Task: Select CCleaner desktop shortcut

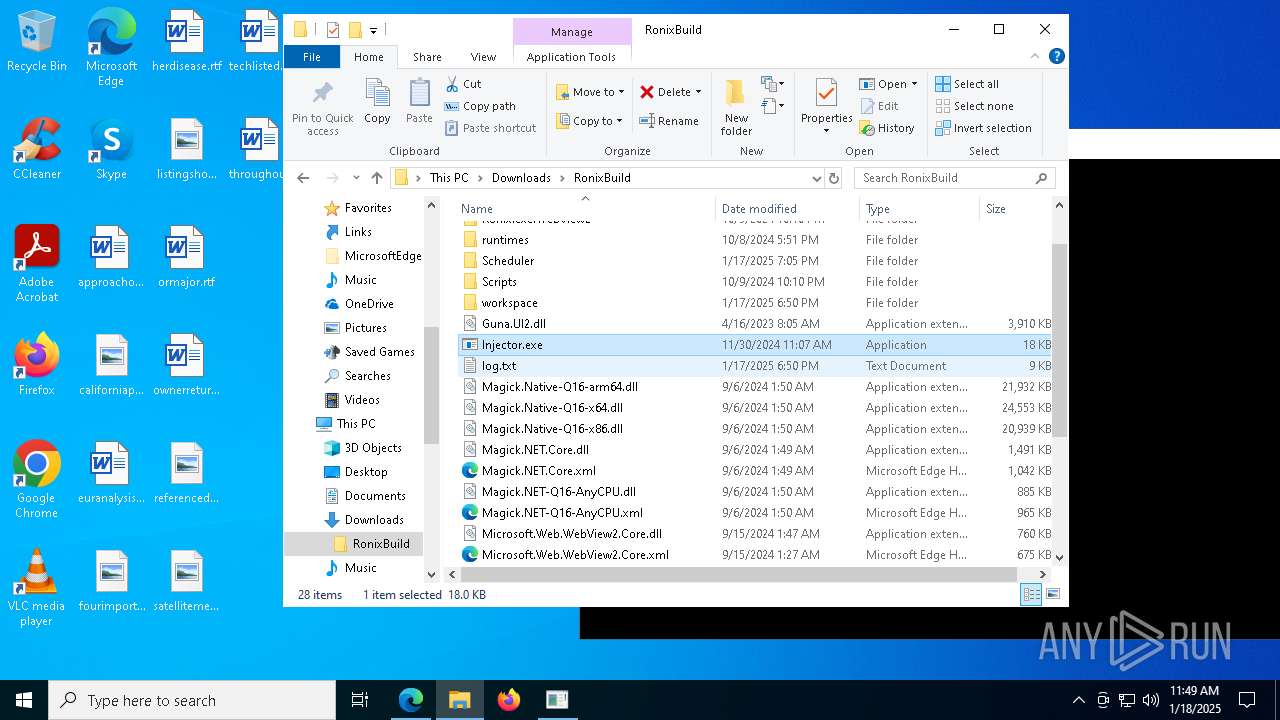Action: pyautogui.click(x=37, y=149)
